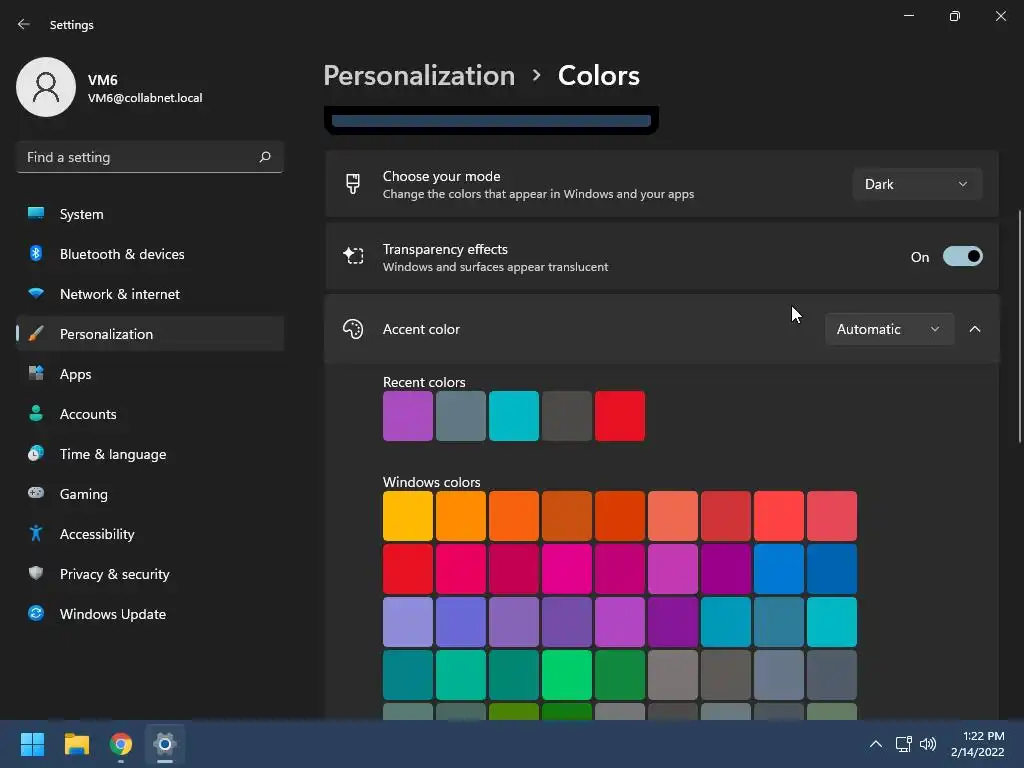Go to Network & internet
This screenshot has height=768, width=1024.
pos(150,293)
